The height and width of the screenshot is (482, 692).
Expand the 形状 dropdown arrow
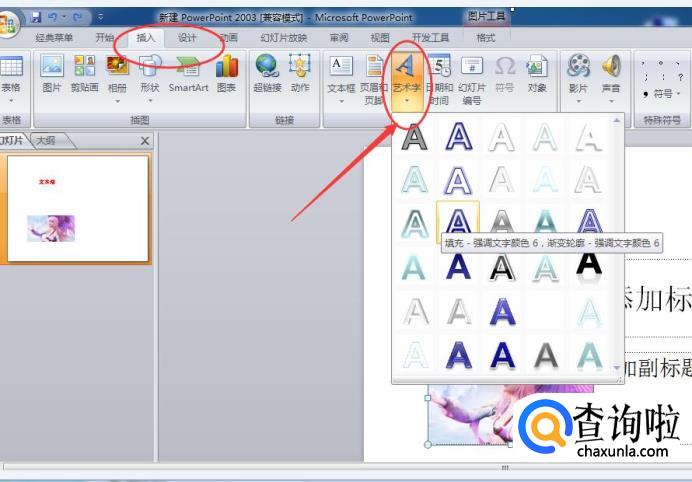150,101
